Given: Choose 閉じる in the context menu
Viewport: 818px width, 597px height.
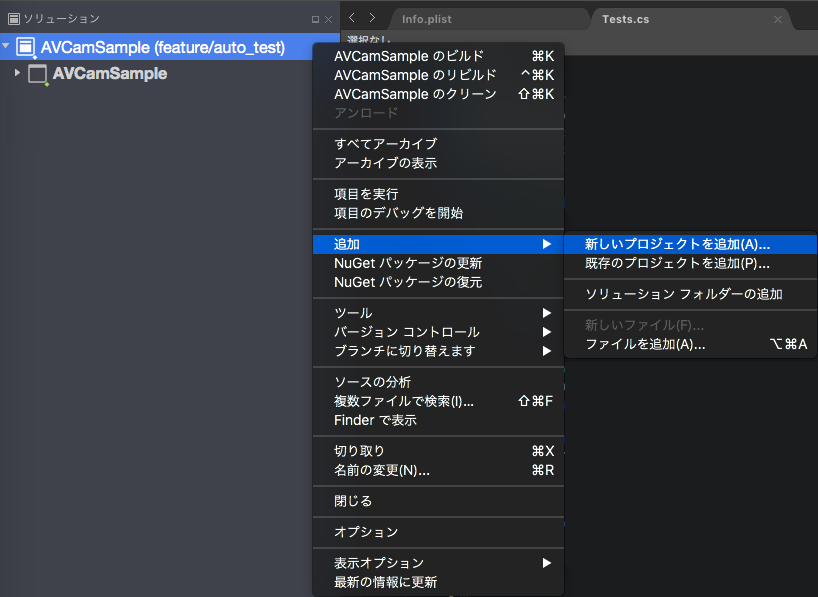Looking at the screenshot, I should click(438, 501).
